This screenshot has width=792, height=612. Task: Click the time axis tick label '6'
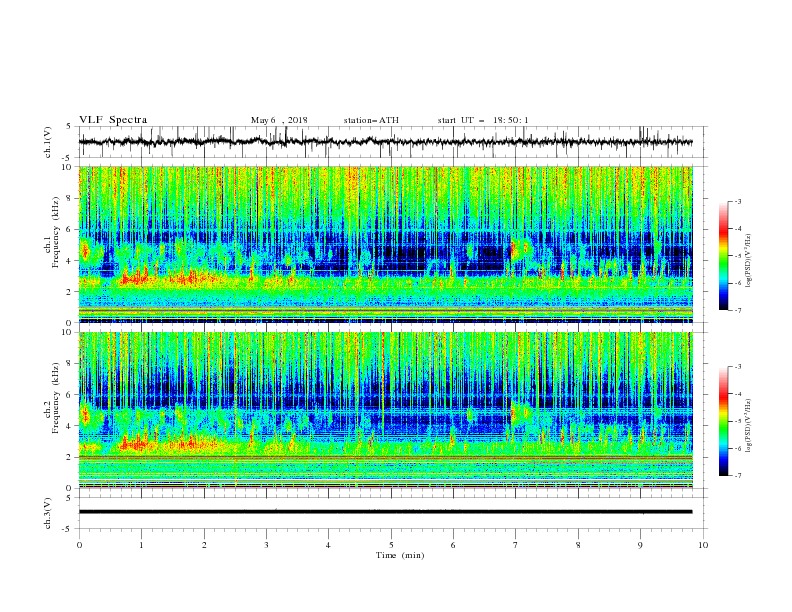[453, 545]
